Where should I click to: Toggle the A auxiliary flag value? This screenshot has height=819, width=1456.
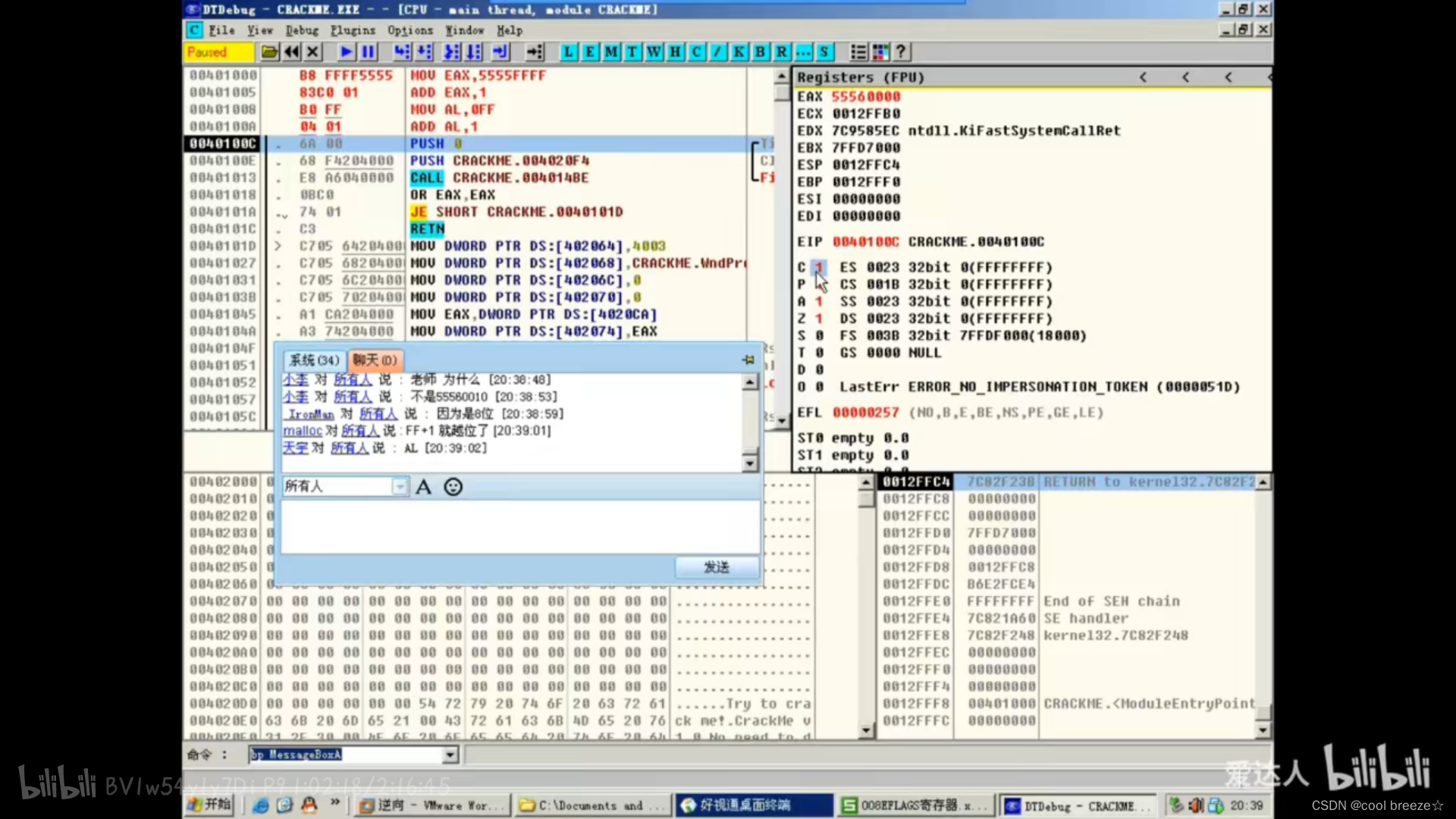(818, 302)
